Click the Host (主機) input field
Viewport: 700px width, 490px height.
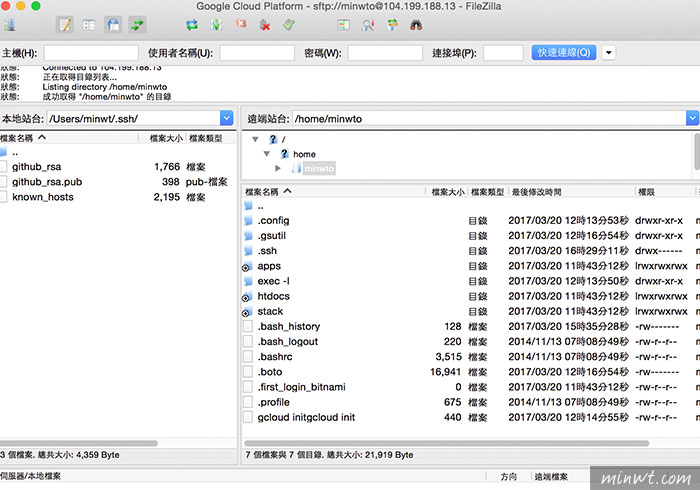pyautogui.click(x=91, y=53)
